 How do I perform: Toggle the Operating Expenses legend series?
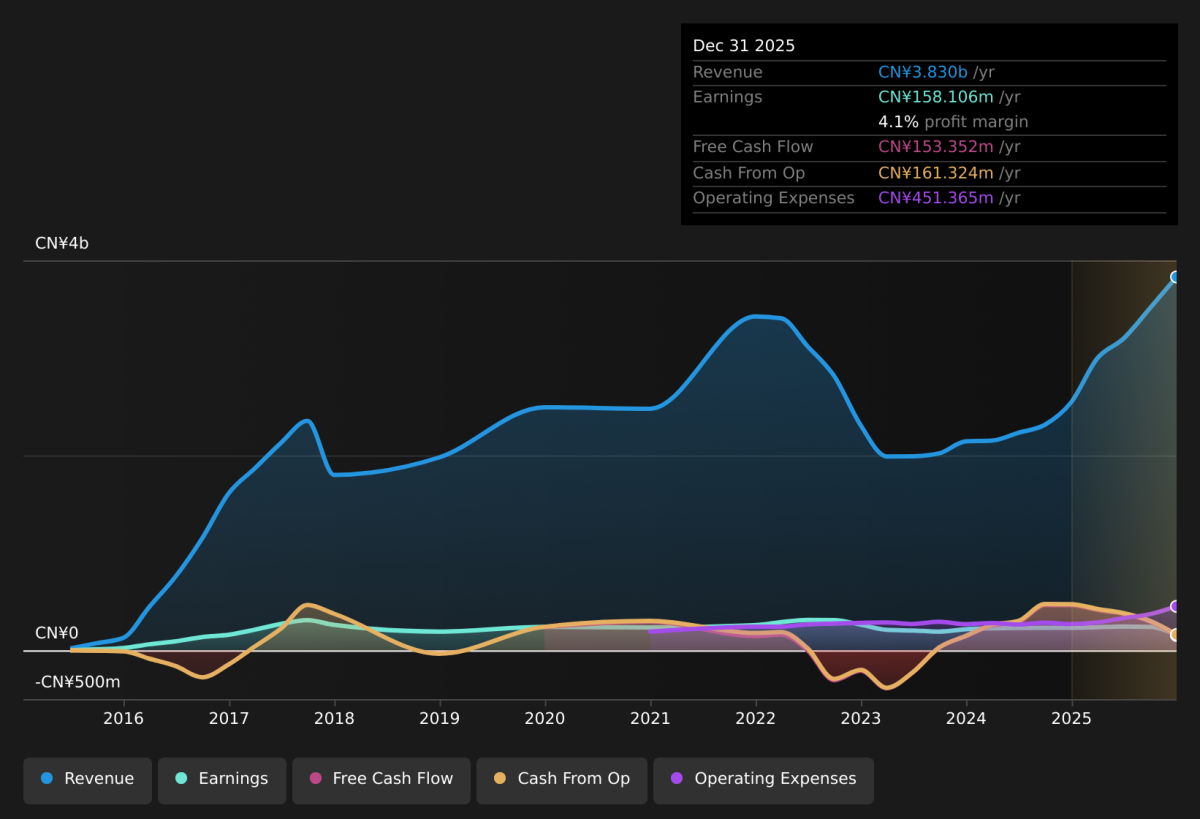[763, 780]
